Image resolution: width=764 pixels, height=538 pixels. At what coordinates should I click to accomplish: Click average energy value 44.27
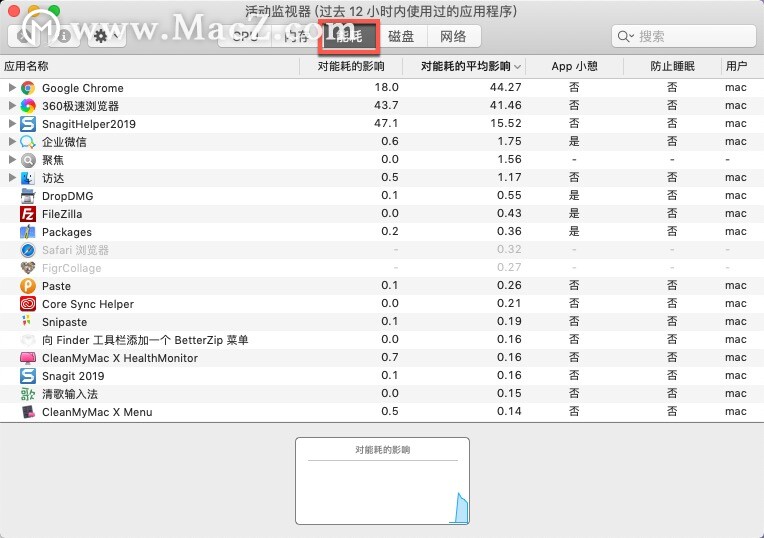click(506, 87)
